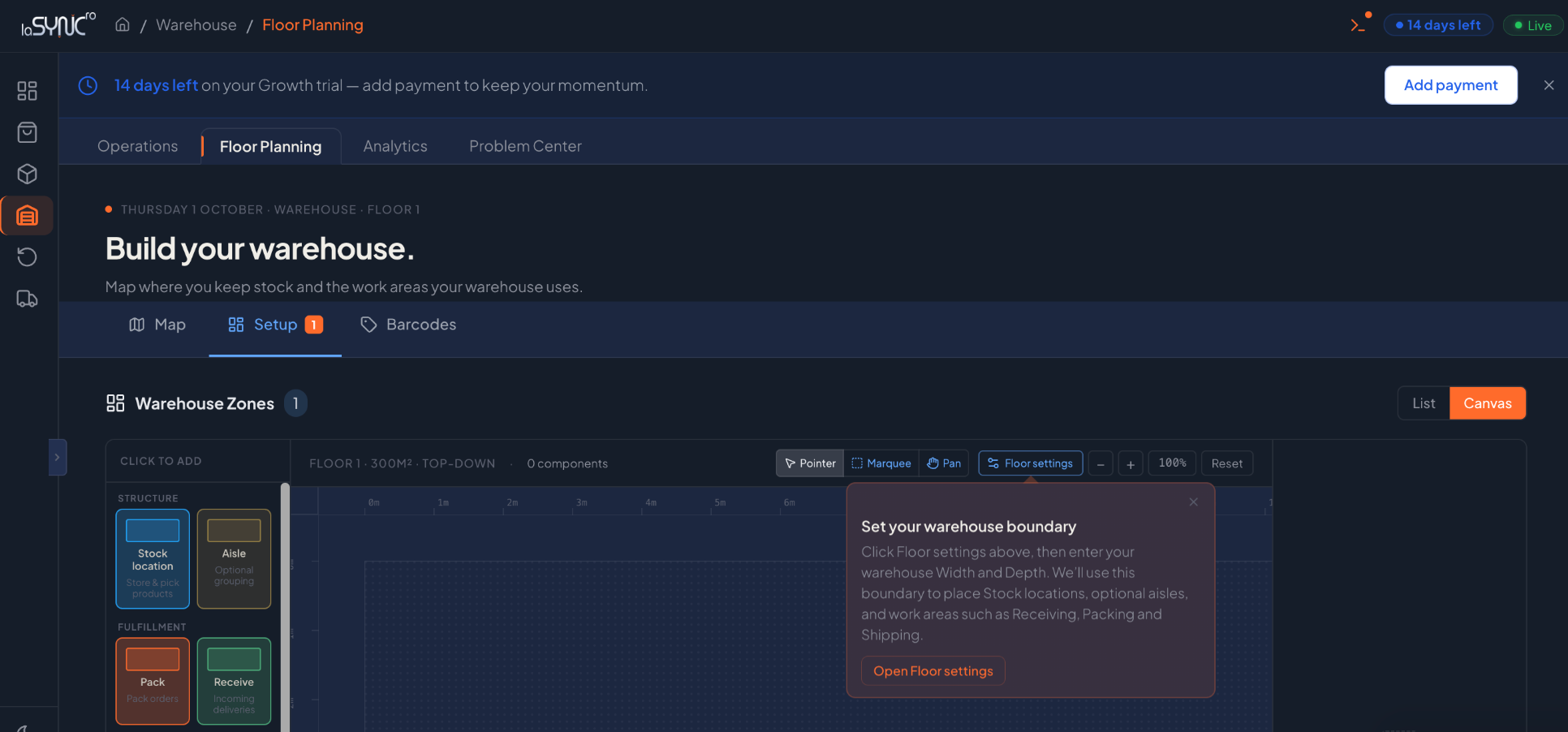Select the Floor Planning tab
The image size is (1568, 732).
(x=271, y=146)
